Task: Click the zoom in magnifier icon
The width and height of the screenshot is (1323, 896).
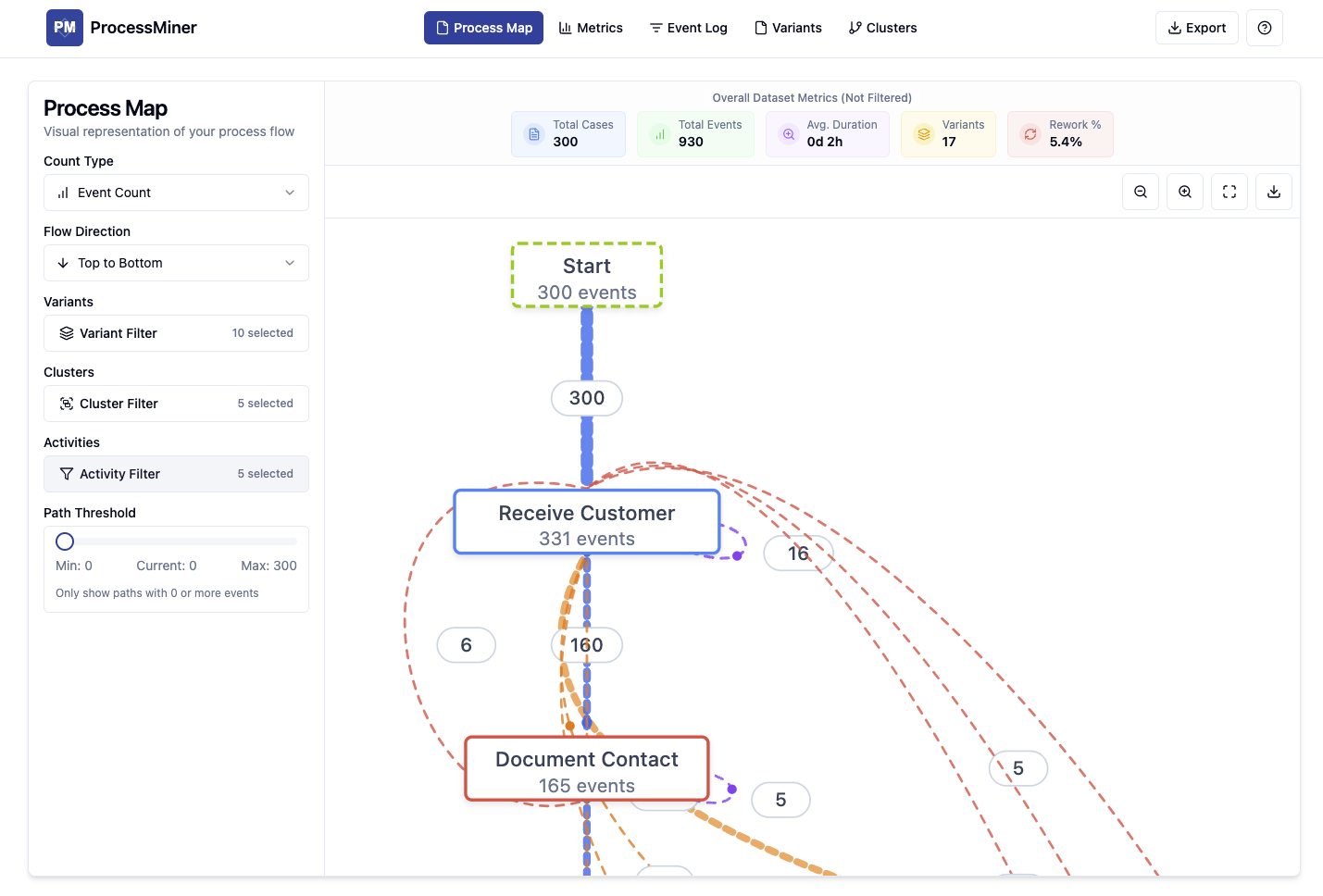Action: pyautogui.click(x=1185, y=192)
